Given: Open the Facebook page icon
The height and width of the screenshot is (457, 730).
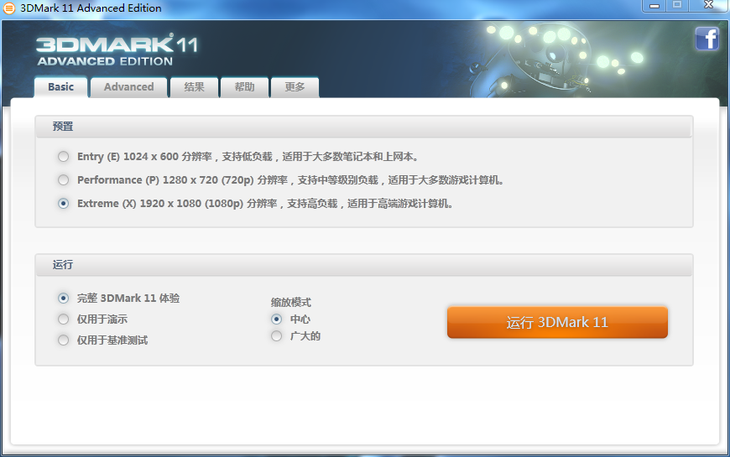Looking at the screenshot, I should [707, 39].
